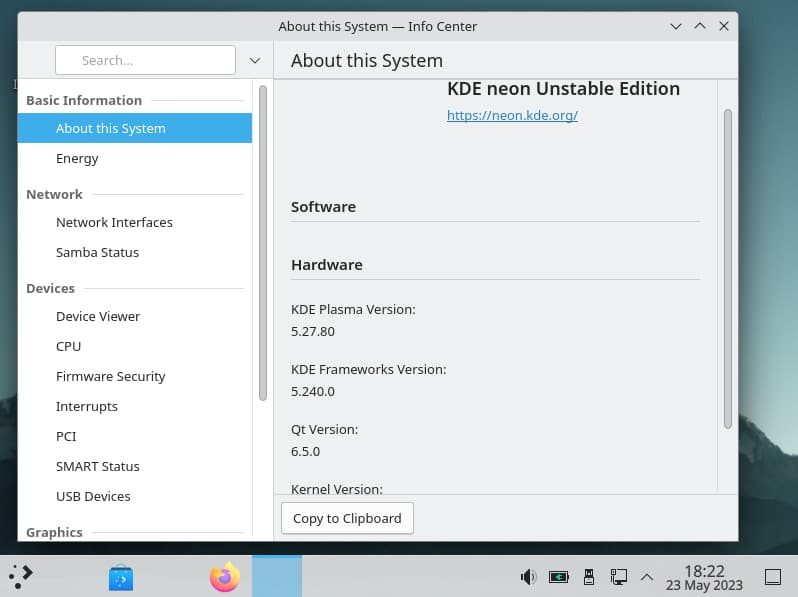
Task: Open the application launcher in taskbar
Action: [21, 577]
